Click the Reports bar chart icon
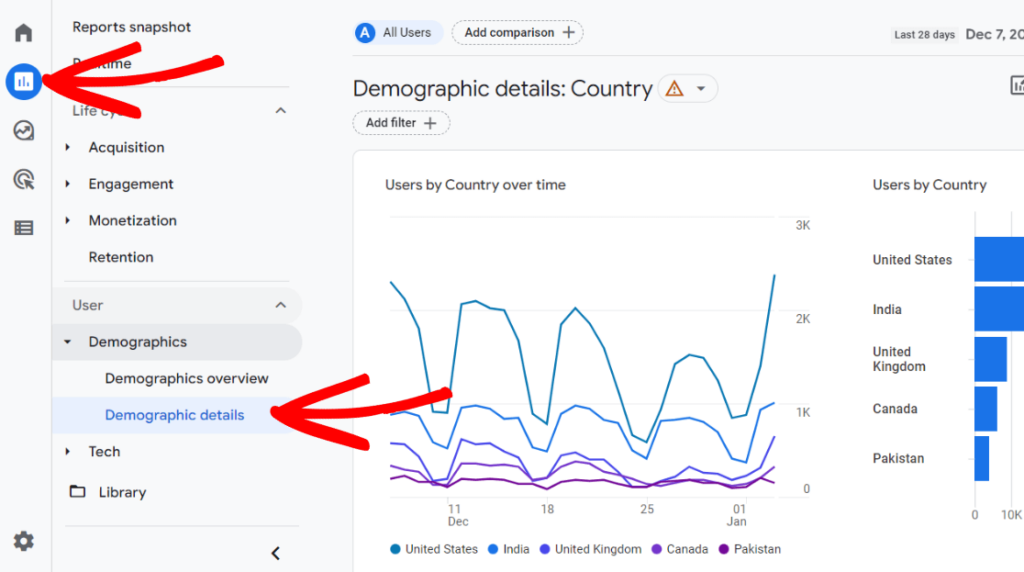This screenshot has width=1024, height=572. [x=23, y=81]
